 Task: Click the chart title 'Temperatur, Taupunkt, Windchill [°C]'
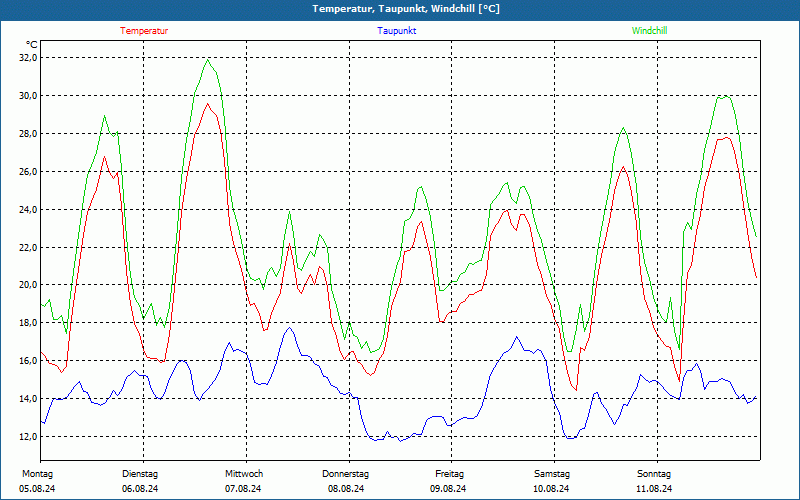click(x=406, y=9)
